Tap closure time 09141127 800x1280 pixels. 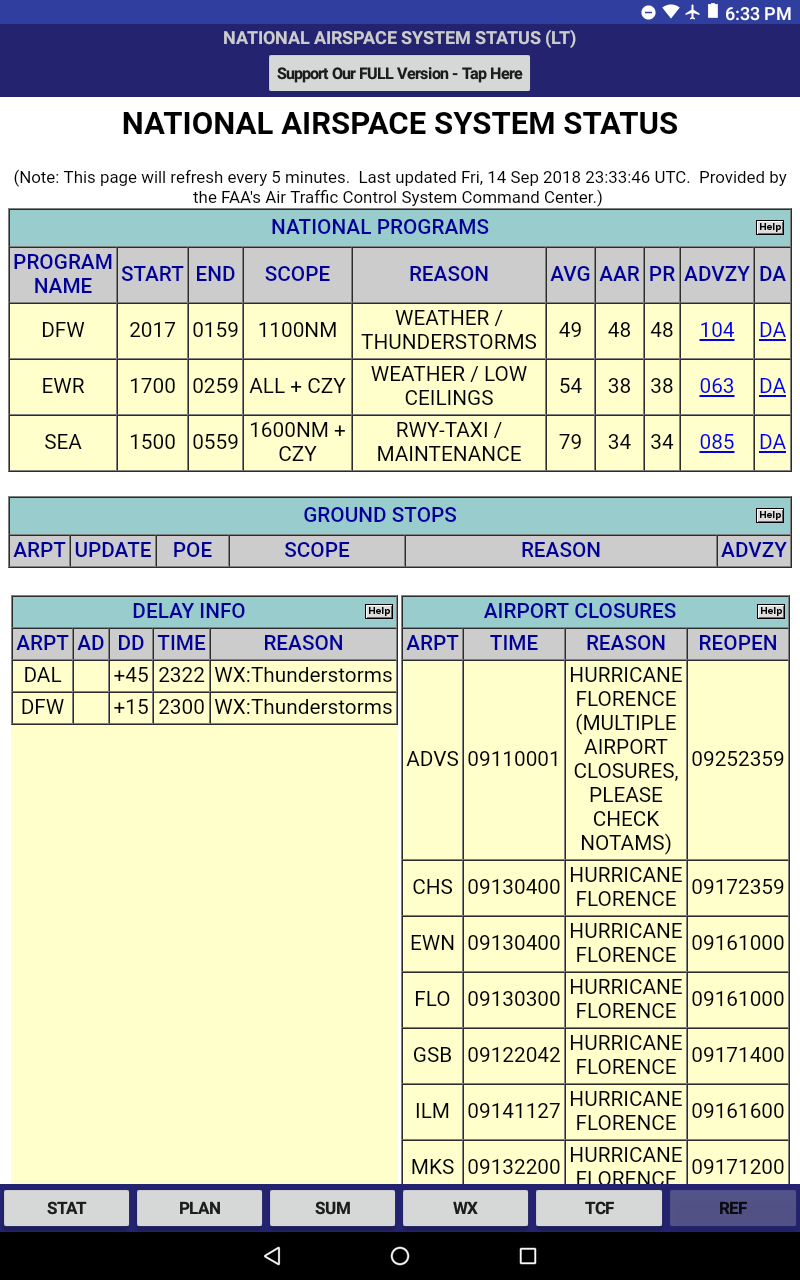[514, 1111]
